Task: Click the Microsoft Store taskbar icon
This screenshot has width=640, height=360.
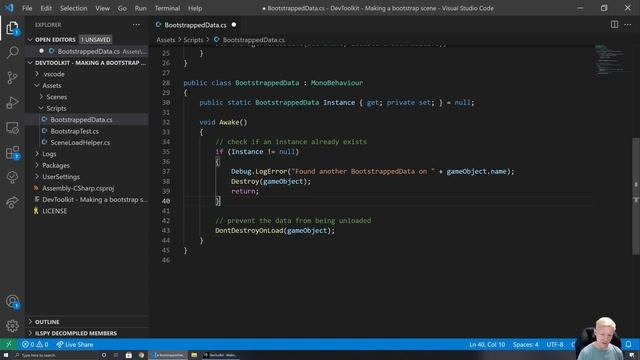Action: click(x=129, y=355)
